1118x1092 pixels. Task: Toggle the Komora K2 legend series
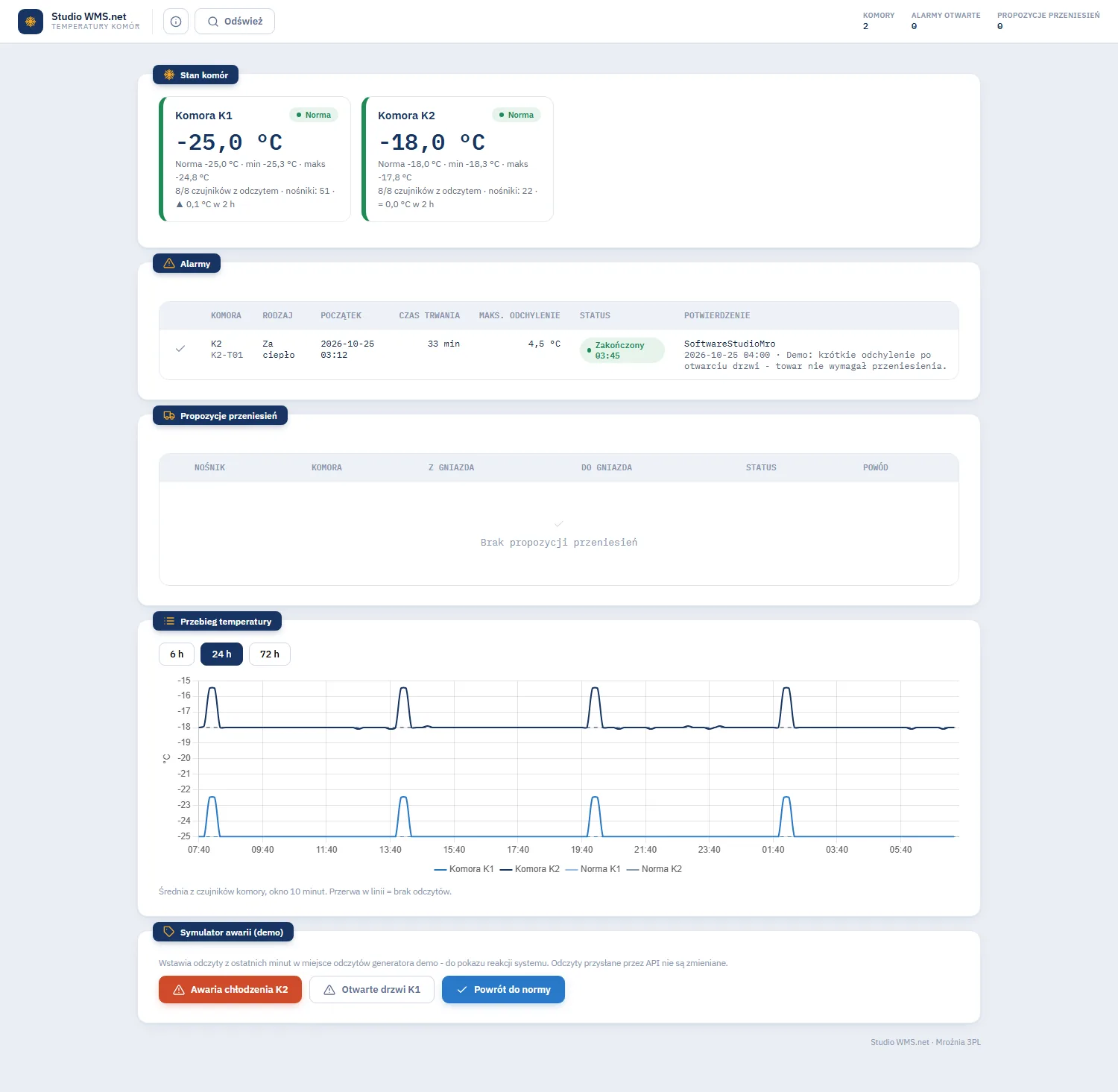[x=529, y=869]
